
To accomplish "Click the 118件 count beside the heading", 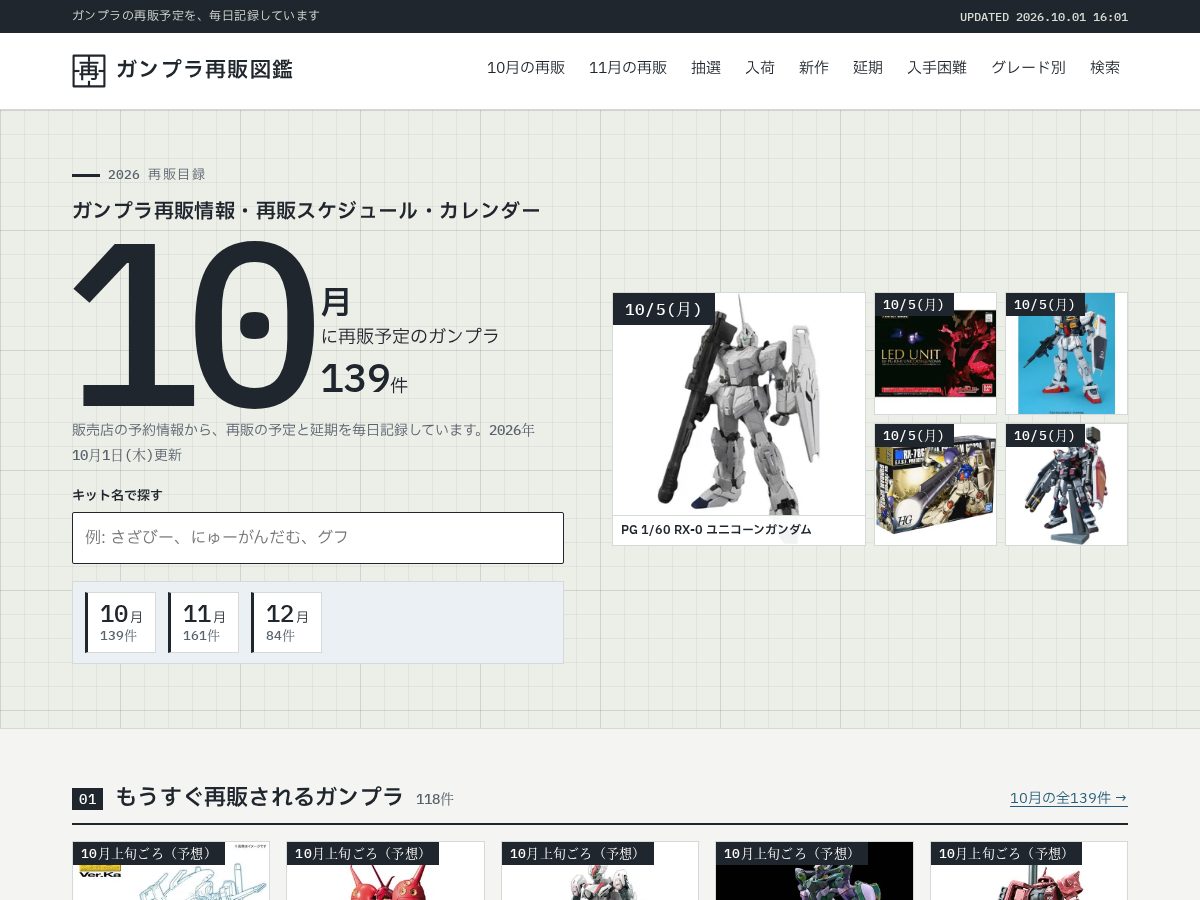I will click(435, 799).
